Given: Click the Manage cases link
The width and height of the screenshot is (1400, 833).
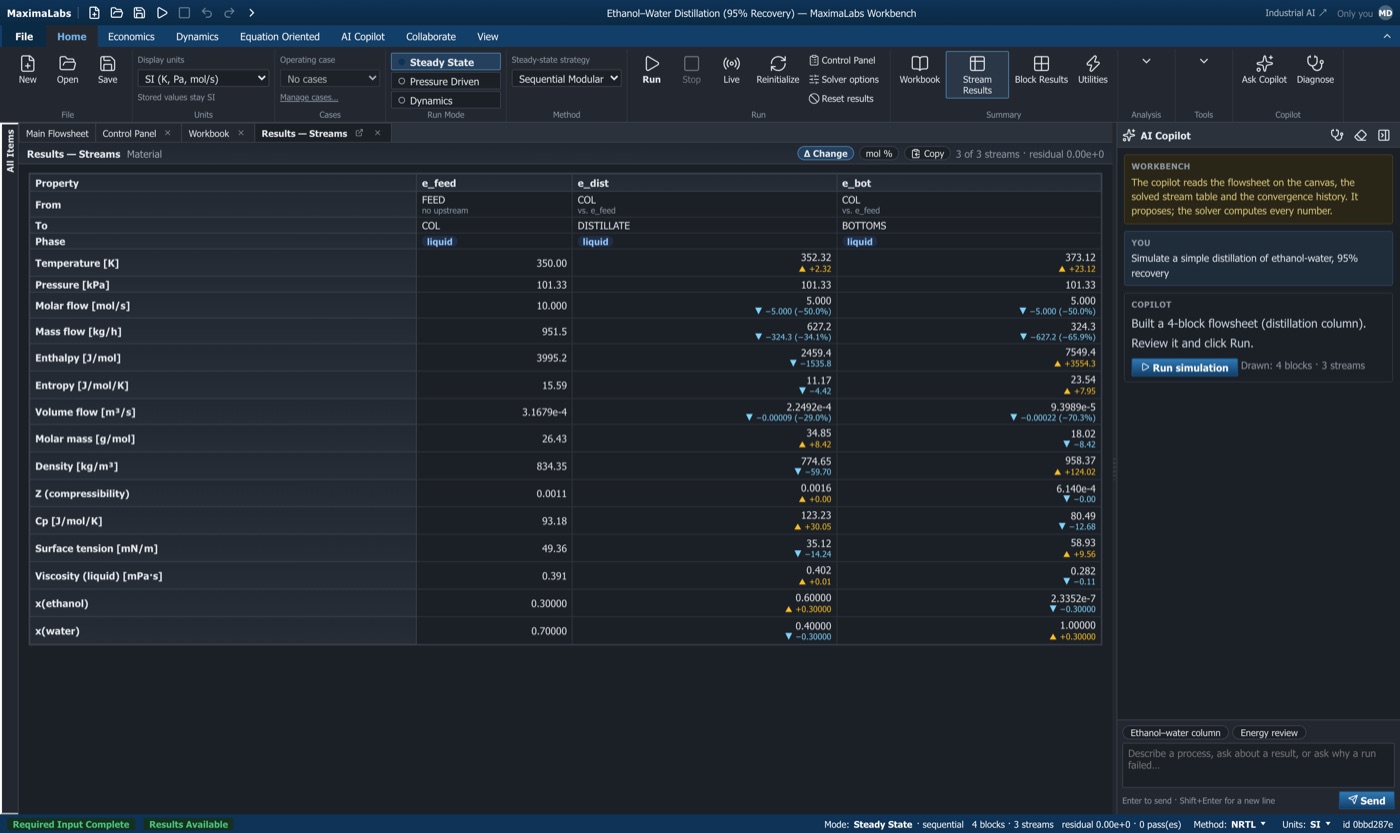Looking at the screenshot, I should click(x=309, y=97).
